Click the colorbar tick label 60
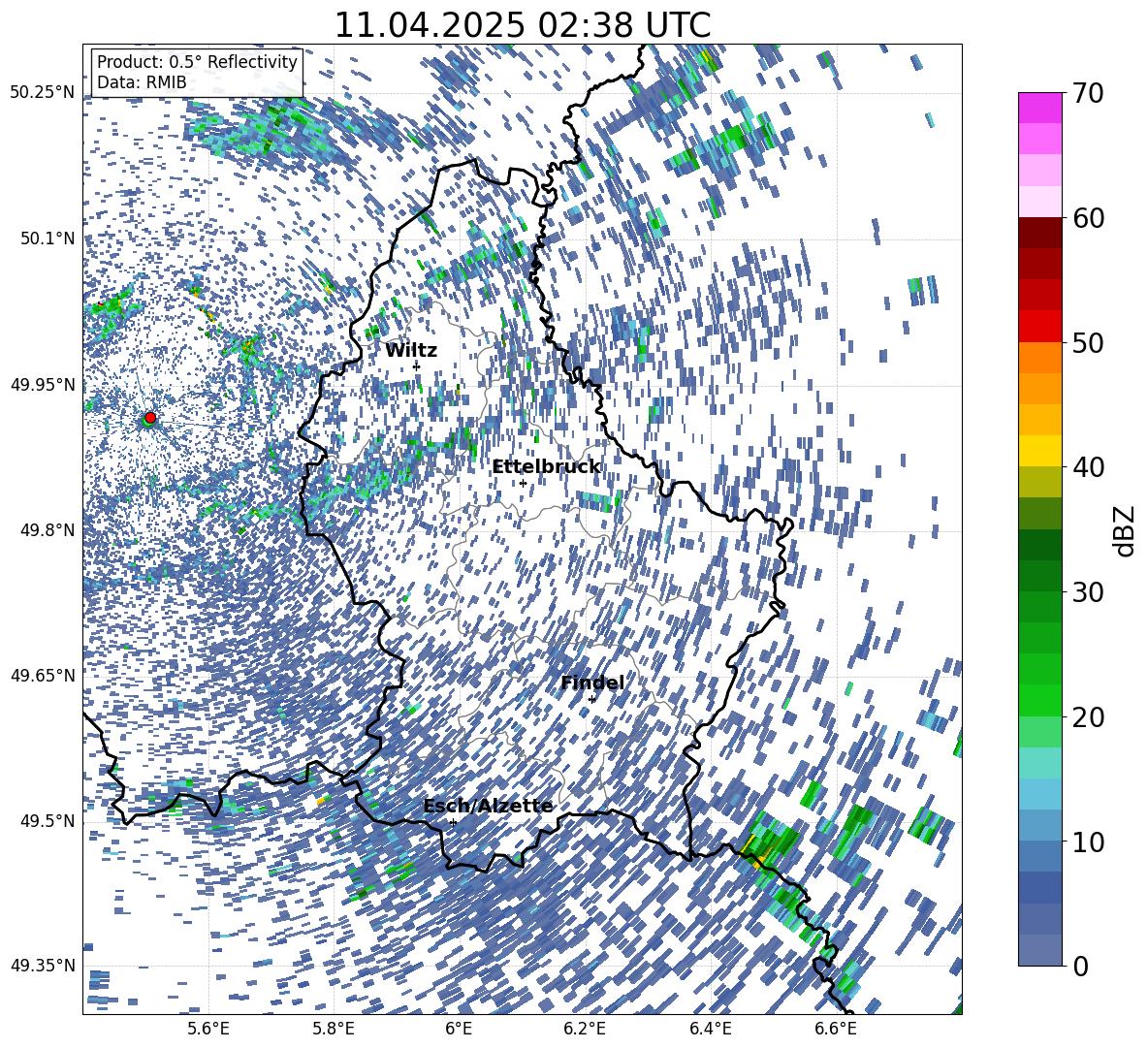The width and height of the screenshot is (1148, 1048). [1088, 218]
